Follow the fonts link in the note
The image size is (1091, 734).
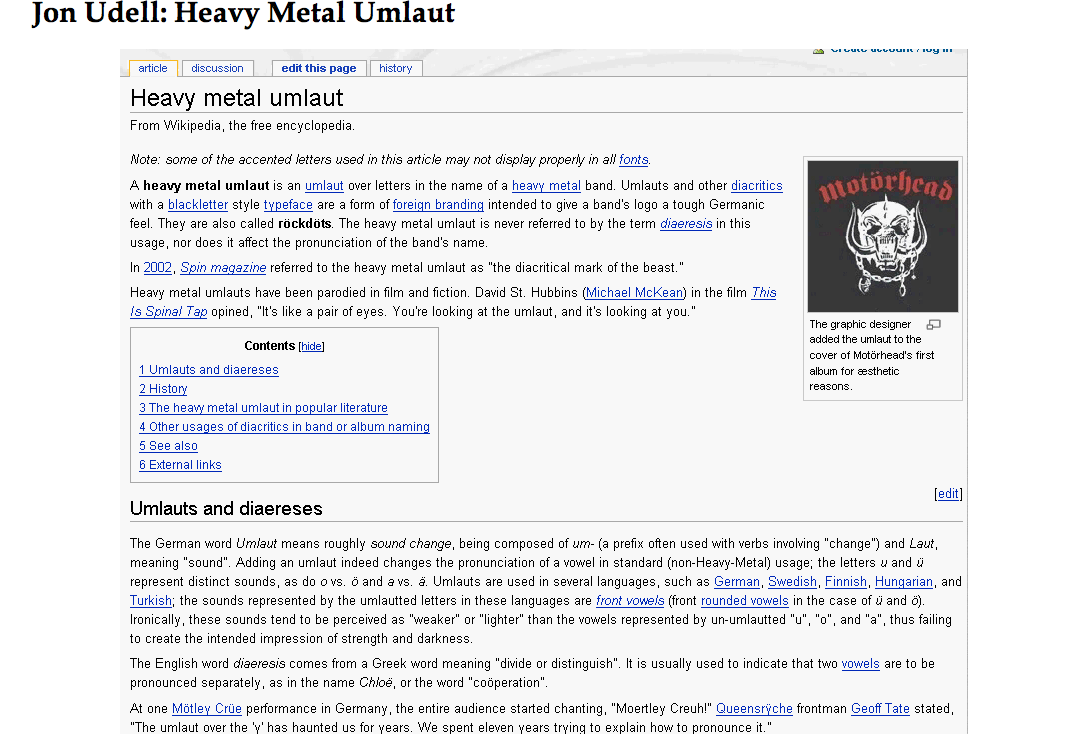(x=634, y=160)
